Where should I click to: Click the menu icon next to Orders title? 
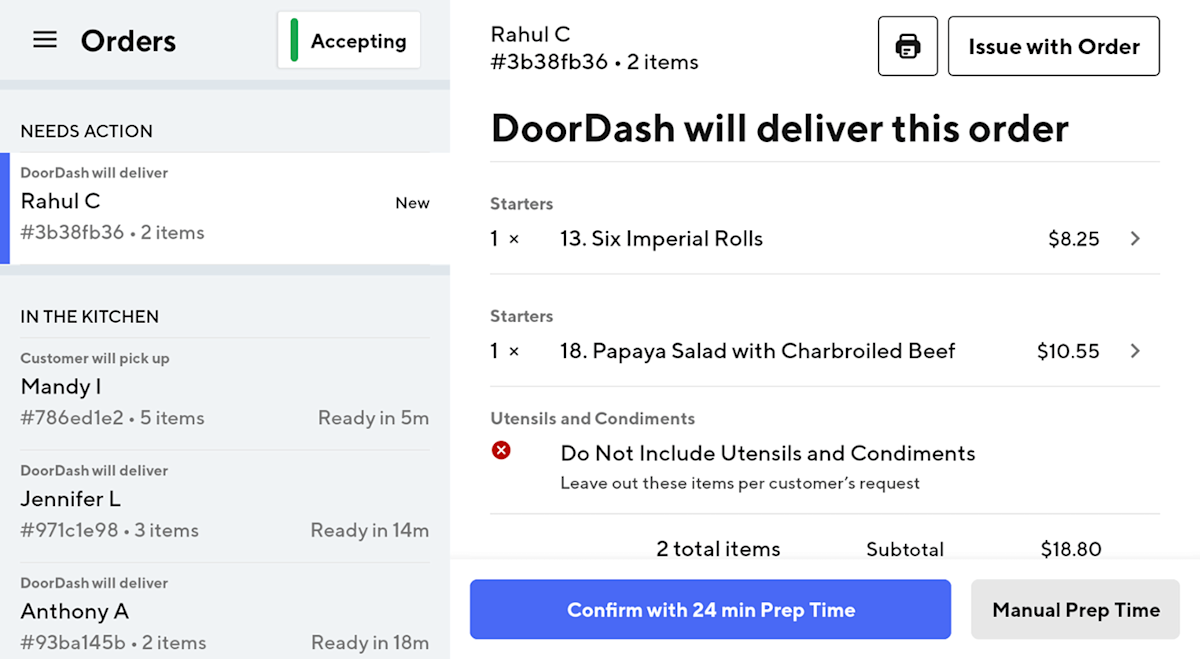pos(44,39)
